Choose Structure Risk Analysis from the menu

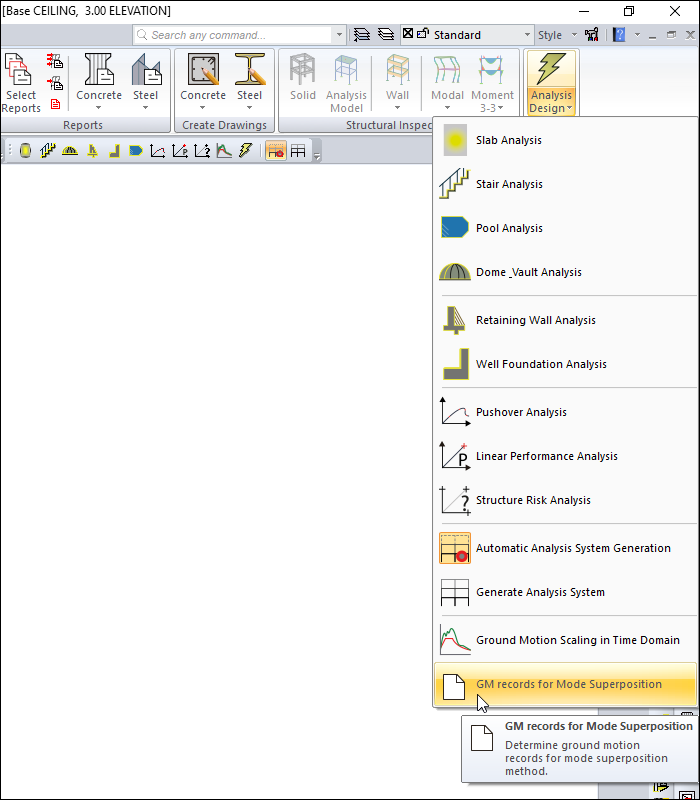tap(565, 500)
